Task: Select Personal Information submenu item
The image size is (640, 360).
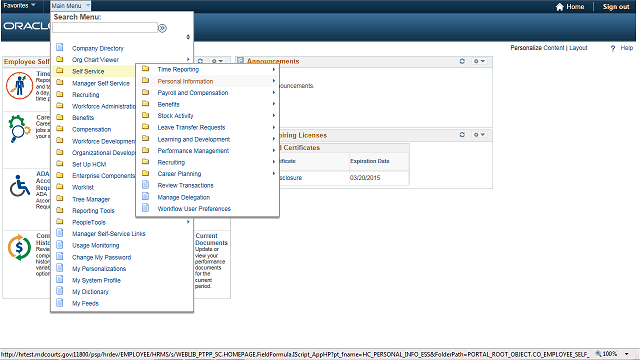Action: coord(185,81)
